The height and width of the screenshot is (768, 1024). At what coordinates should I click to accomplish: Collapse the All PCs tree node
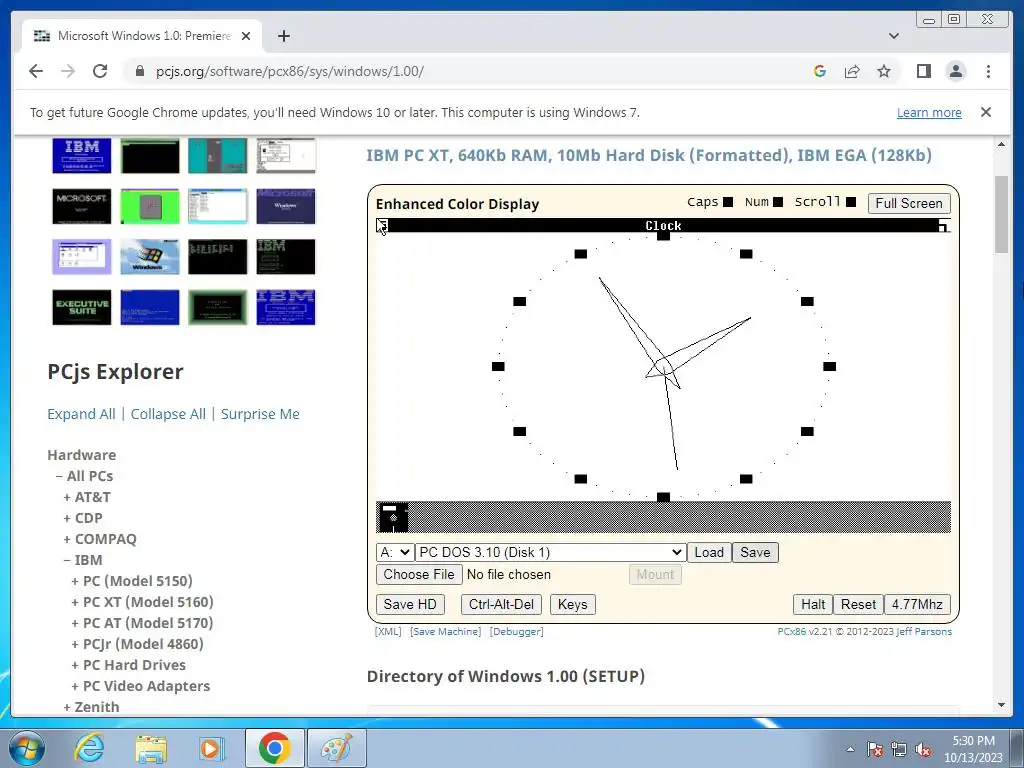click(84, 476)
